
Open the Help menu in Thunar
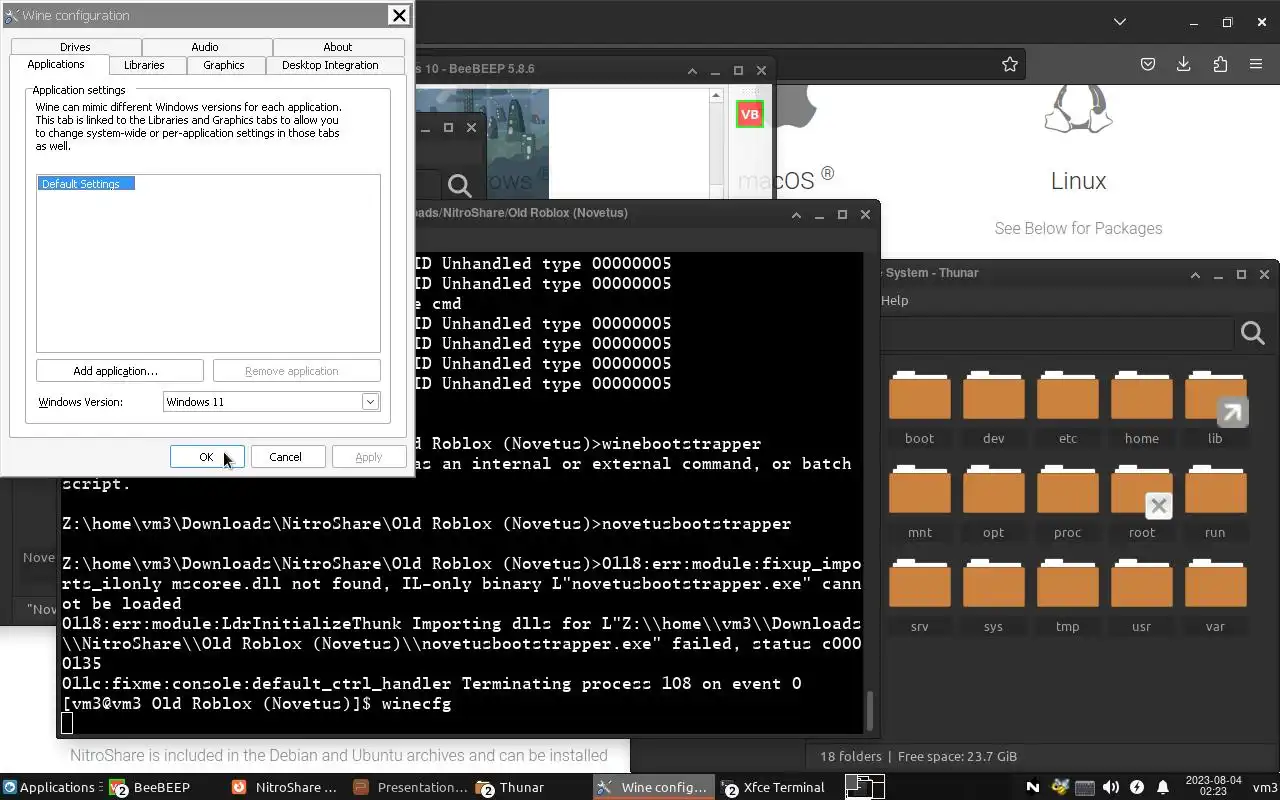pos(894,300)
